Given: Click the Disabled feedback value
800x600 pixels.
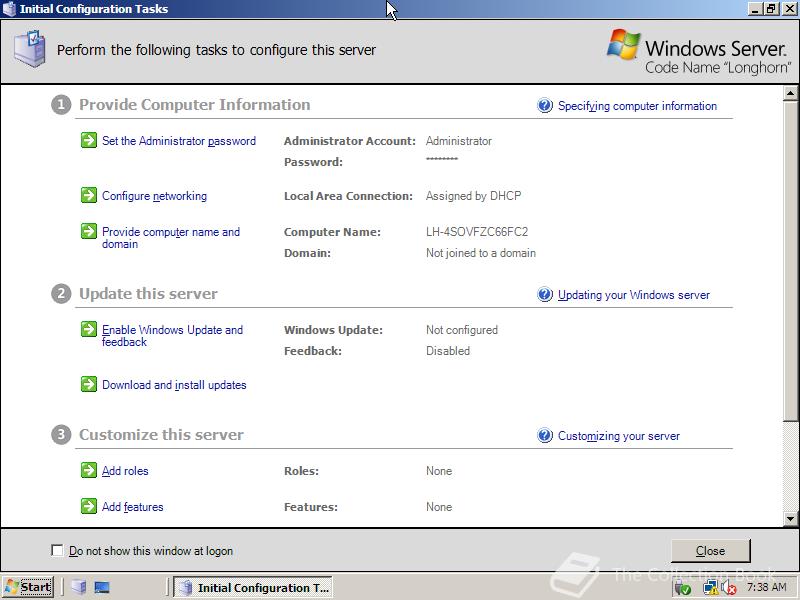Looking at the screenshot, I should click(448, 351).
